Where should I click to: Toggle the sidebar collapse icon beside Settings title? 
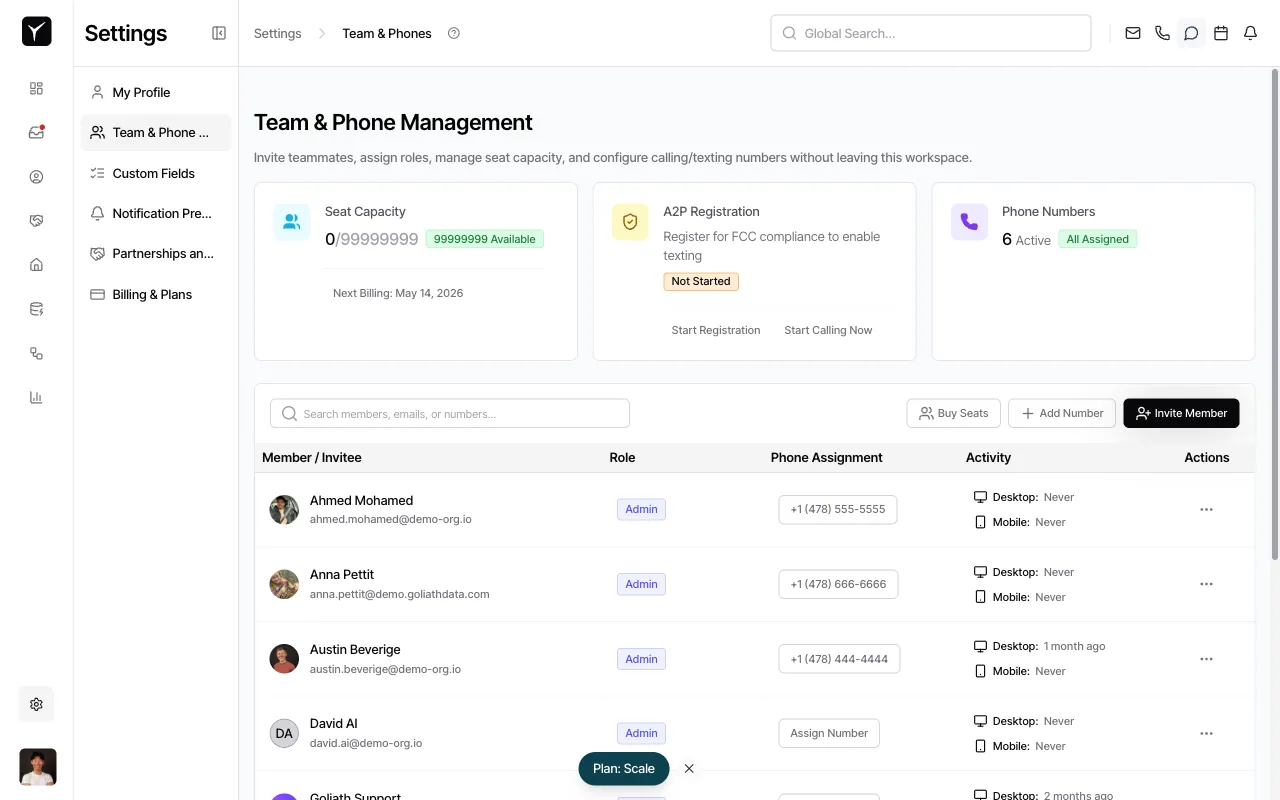[x=218, y=33]
